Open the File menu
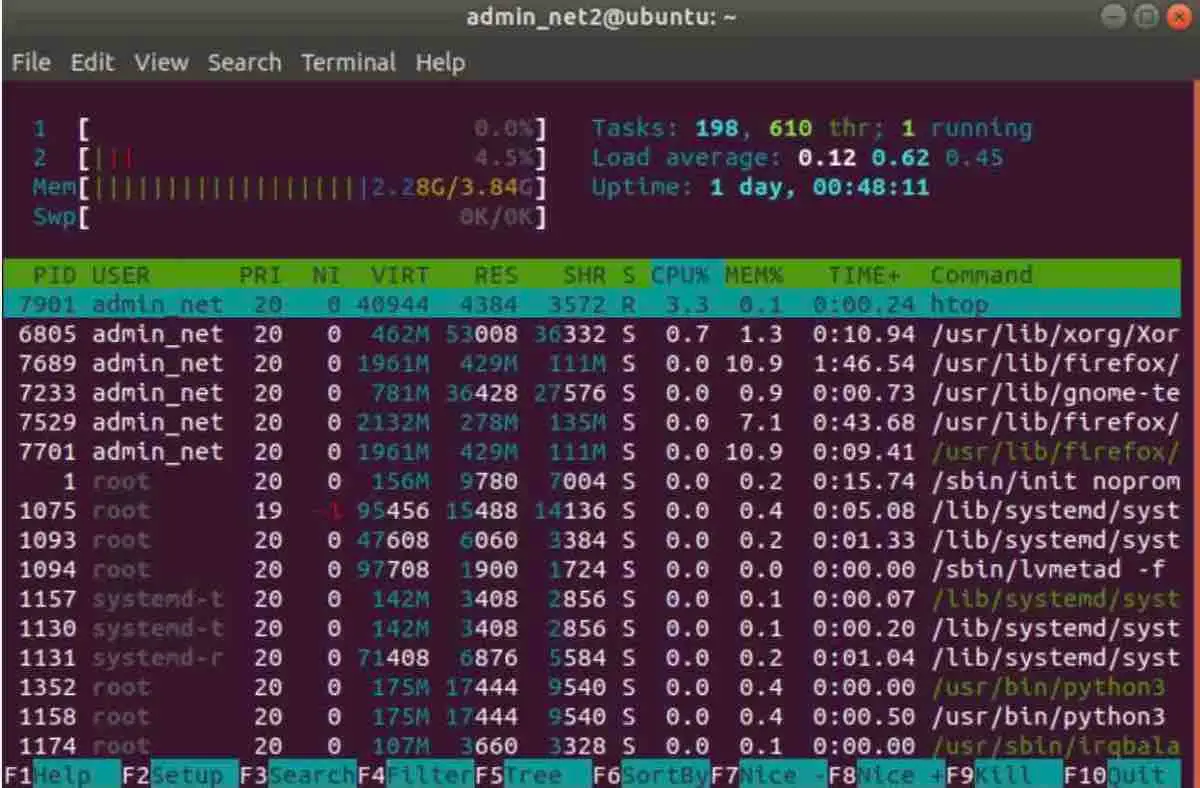Screen dimensions: 1200x788 click(31, 62)
